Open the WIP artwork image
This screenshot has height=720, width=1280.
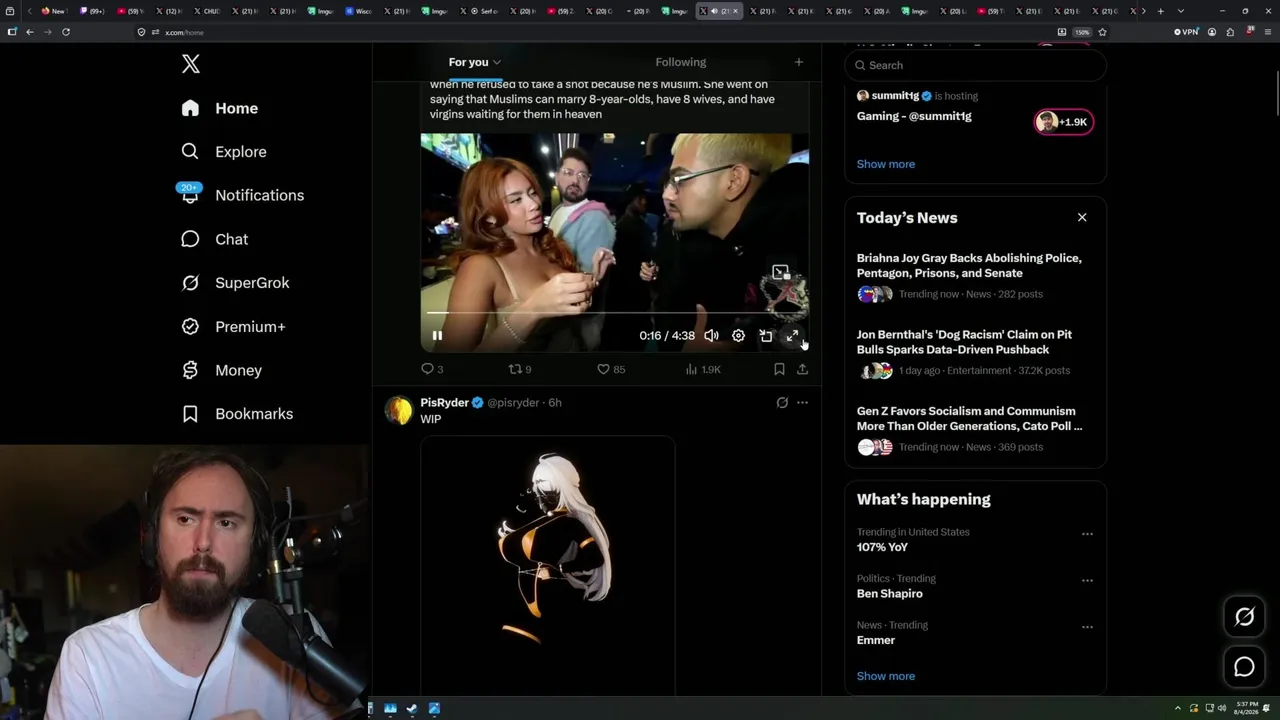pyautogui.click(x=548, y=566)
